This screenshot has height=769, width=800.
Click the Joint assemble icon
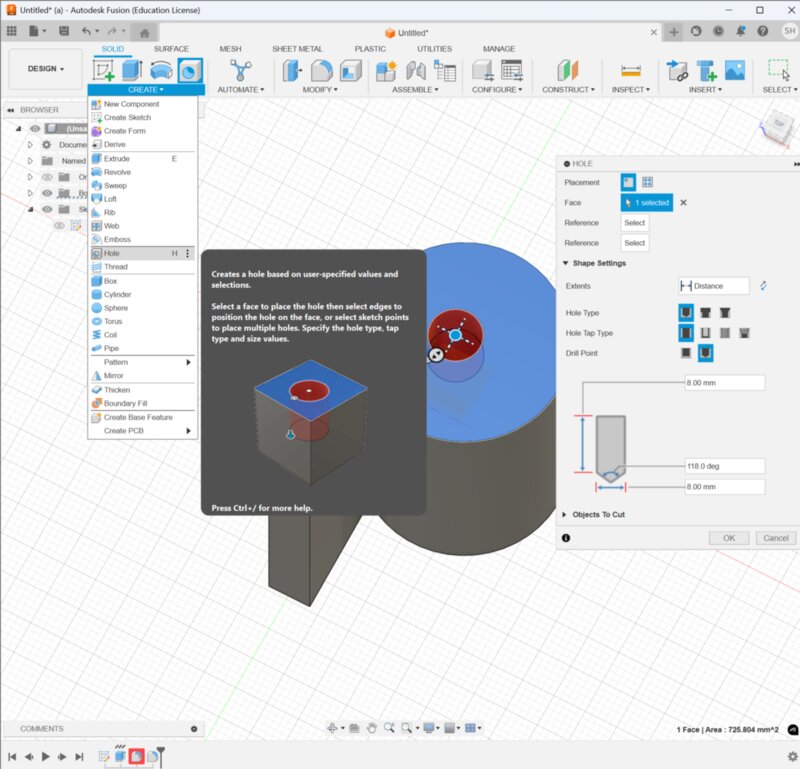[416, 70]
